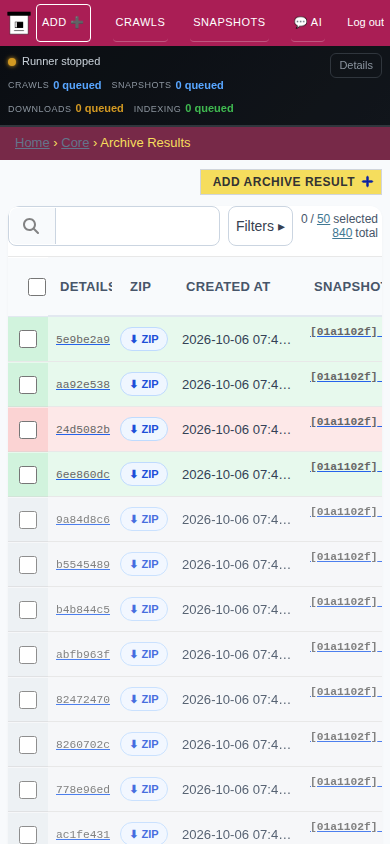Check the row 6ee860dc checkbox
Screen dimensions: 390x844
click(28, 475)
